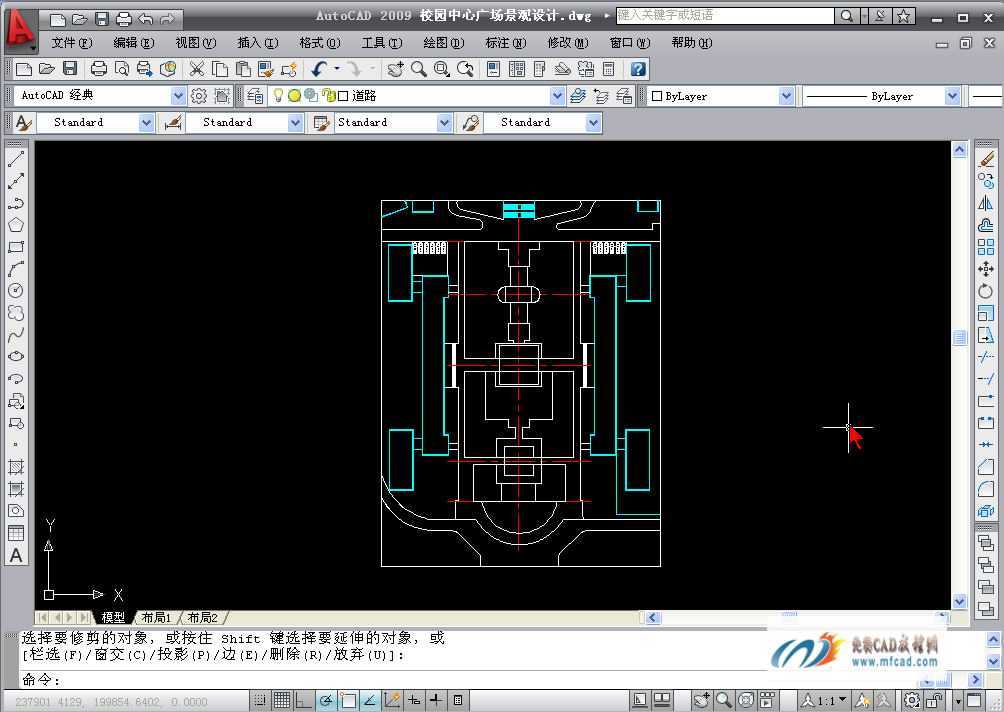The width and height of the screenshot is (1004, 712).
Task: Select the Revision Cloud tool
Action: [x=16, y=312]
